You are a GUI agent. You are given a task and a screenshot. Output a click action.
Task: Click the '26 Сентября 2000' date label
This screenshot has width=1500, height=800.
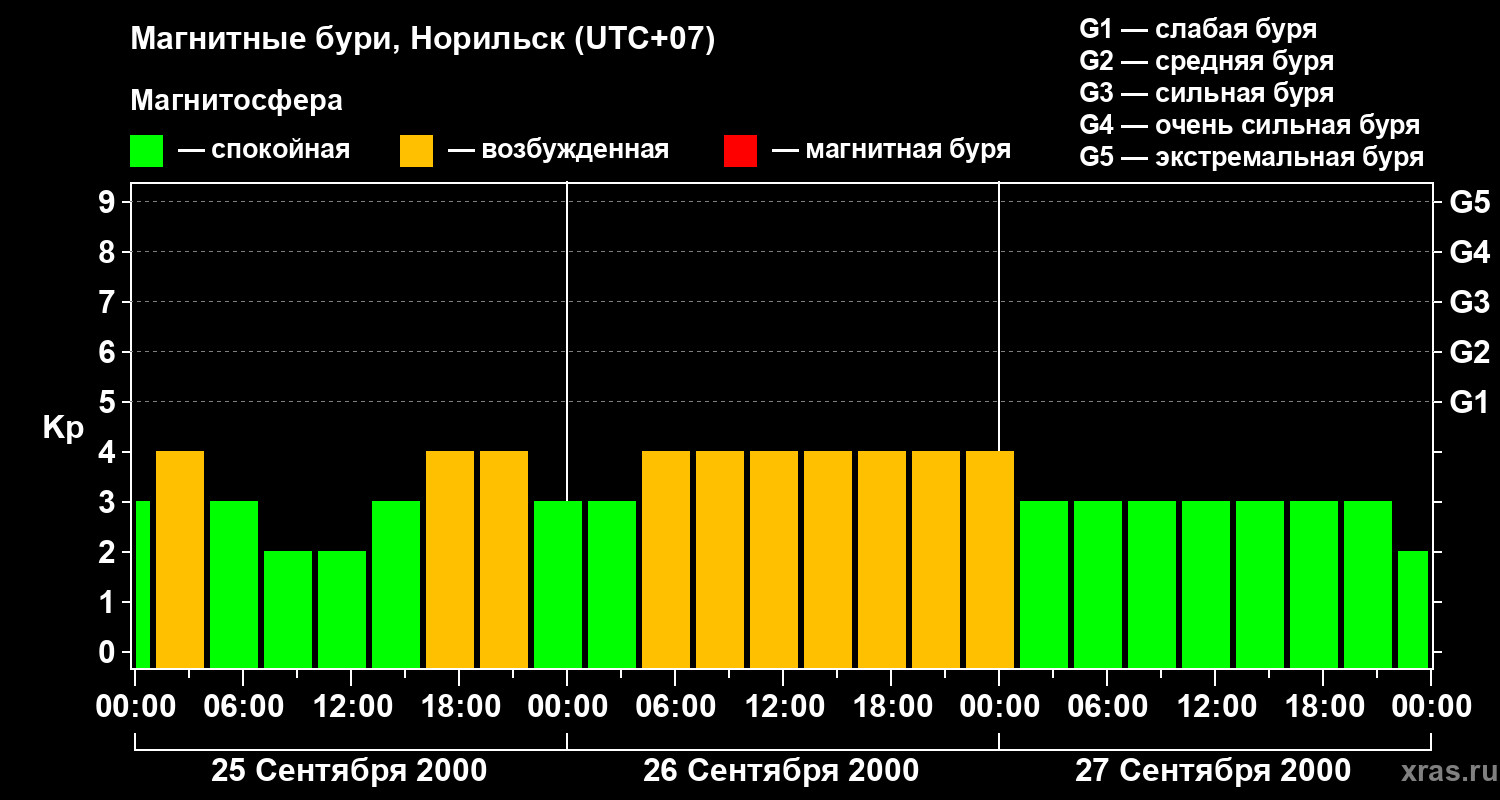pos(781,771)
